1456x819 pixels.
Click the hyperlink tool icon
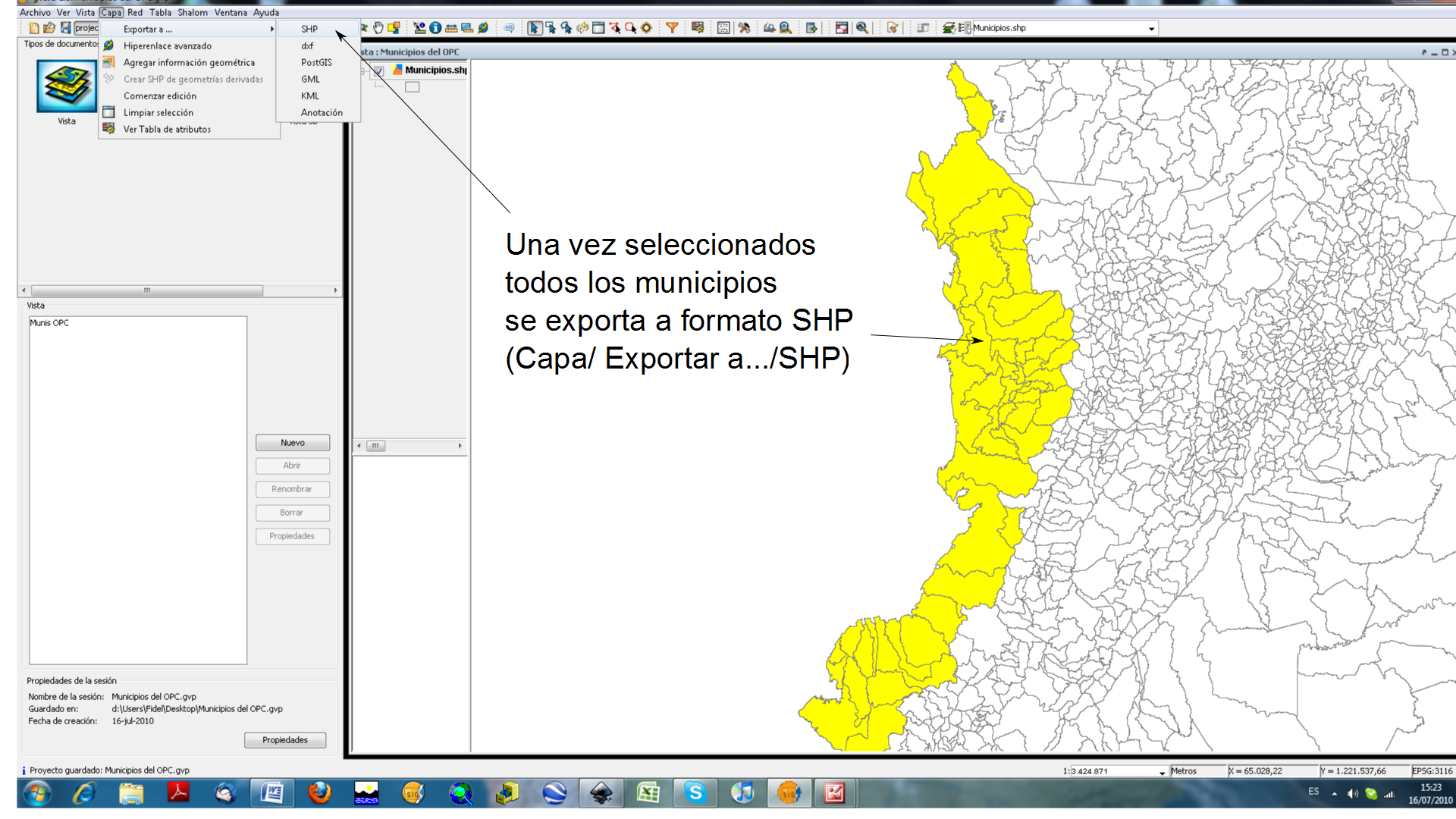coord(483,28)
